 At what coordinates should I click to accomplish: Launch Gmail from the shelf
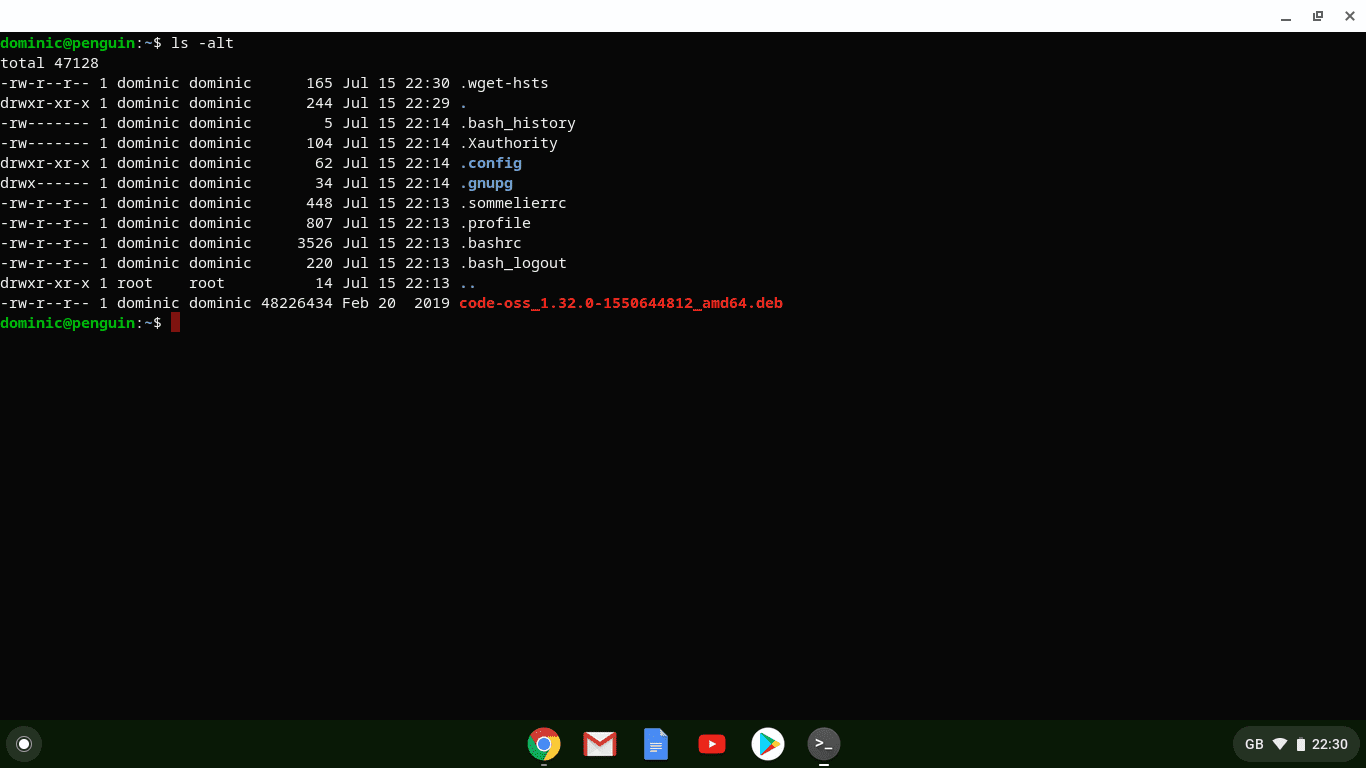point(599,744)
